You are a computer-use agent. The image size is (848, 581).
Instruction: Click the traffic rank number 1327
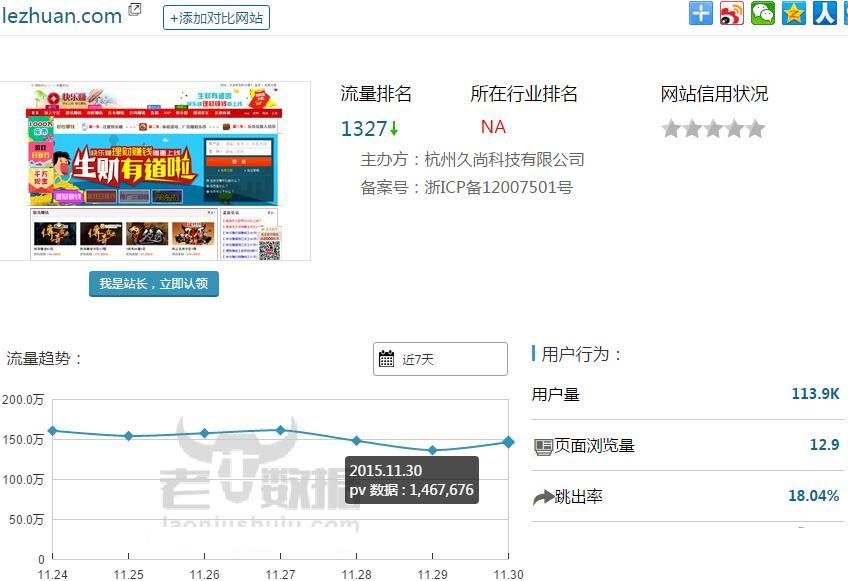(x=363, y=129)
